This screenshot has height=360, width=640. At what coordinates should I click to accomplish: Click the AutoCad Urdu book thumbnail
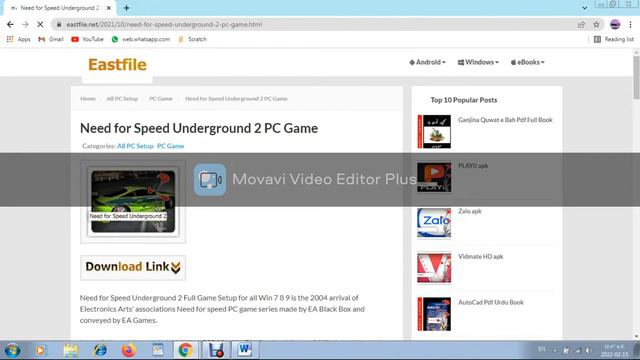(434, 314)
